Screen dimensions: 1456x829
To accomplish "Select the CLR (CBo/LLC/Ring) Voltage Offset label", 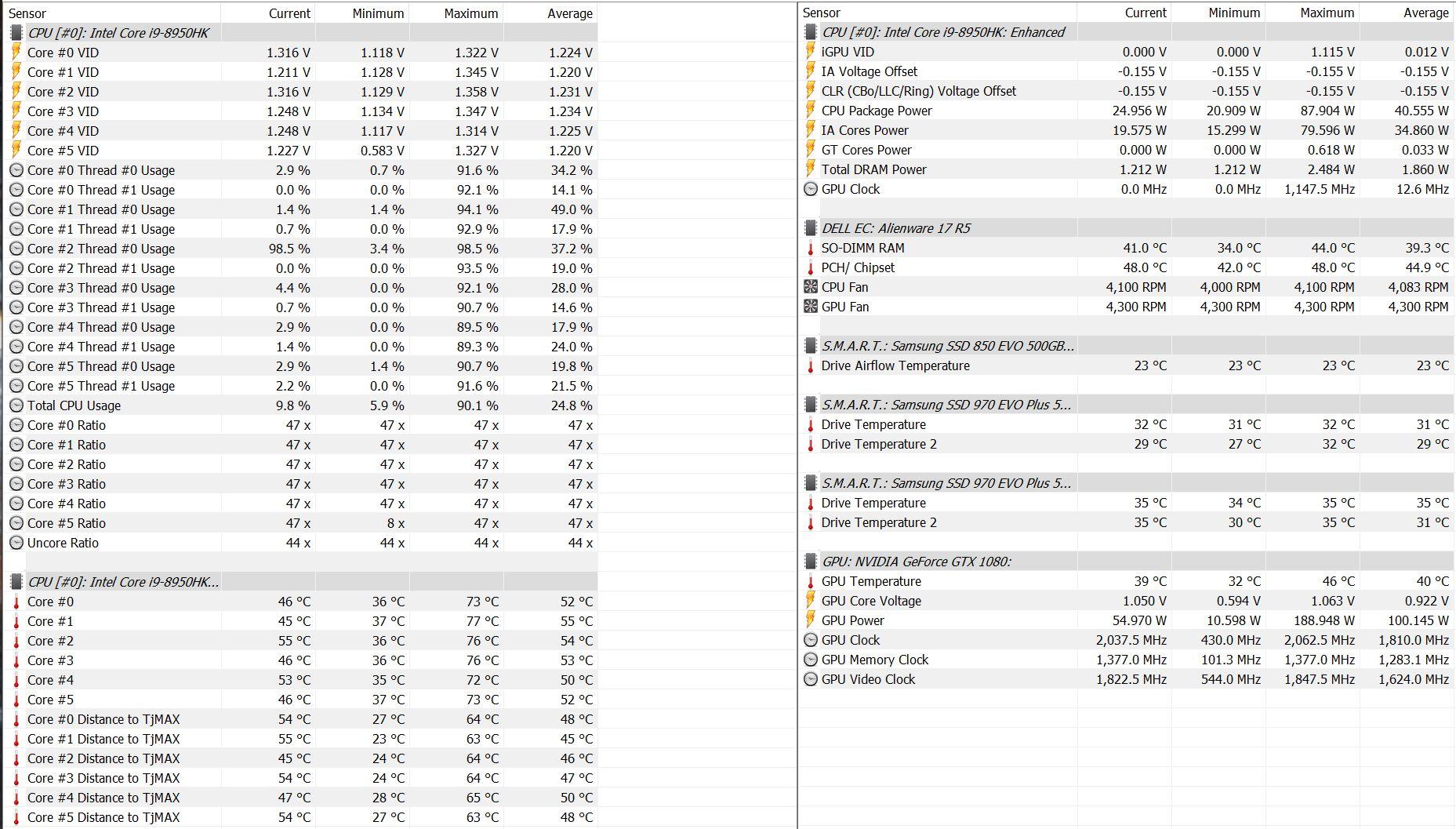I will coord(918,91).
